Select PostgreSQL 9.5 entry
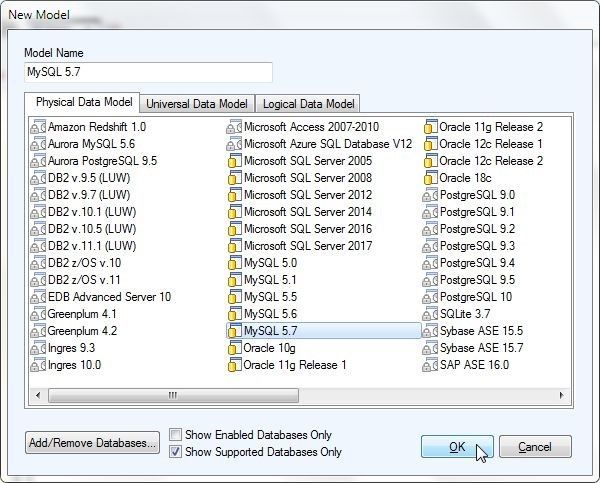 469,280
